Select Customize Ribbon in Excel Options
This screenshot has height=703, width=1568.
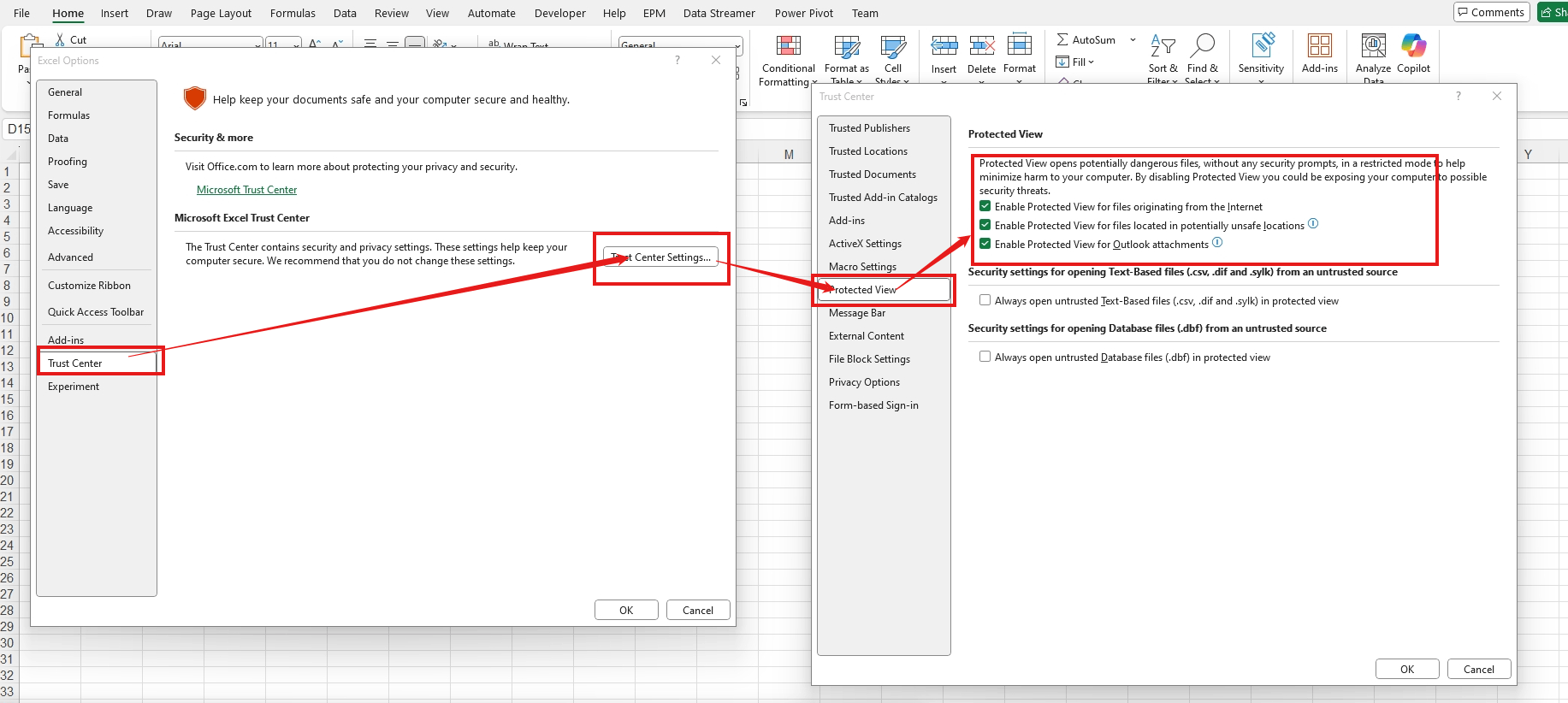pyautogui.click(x=89, y=286)
